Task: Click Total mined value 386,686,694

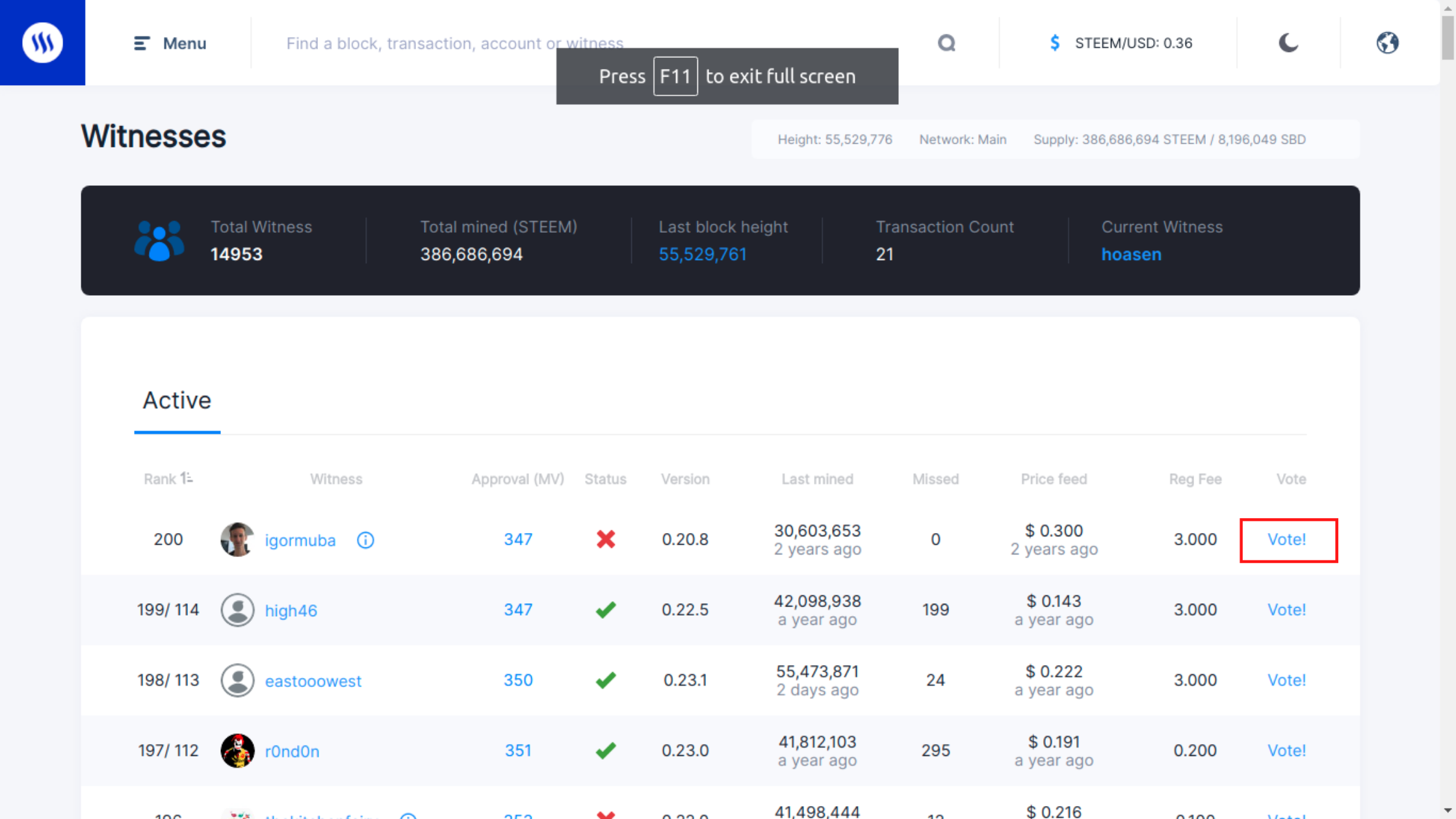Action: point(471,254)
